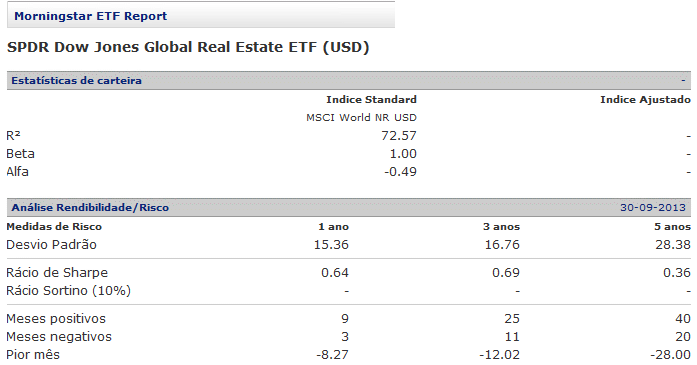Click the Indice Standard column header

(x=372, y=100)
